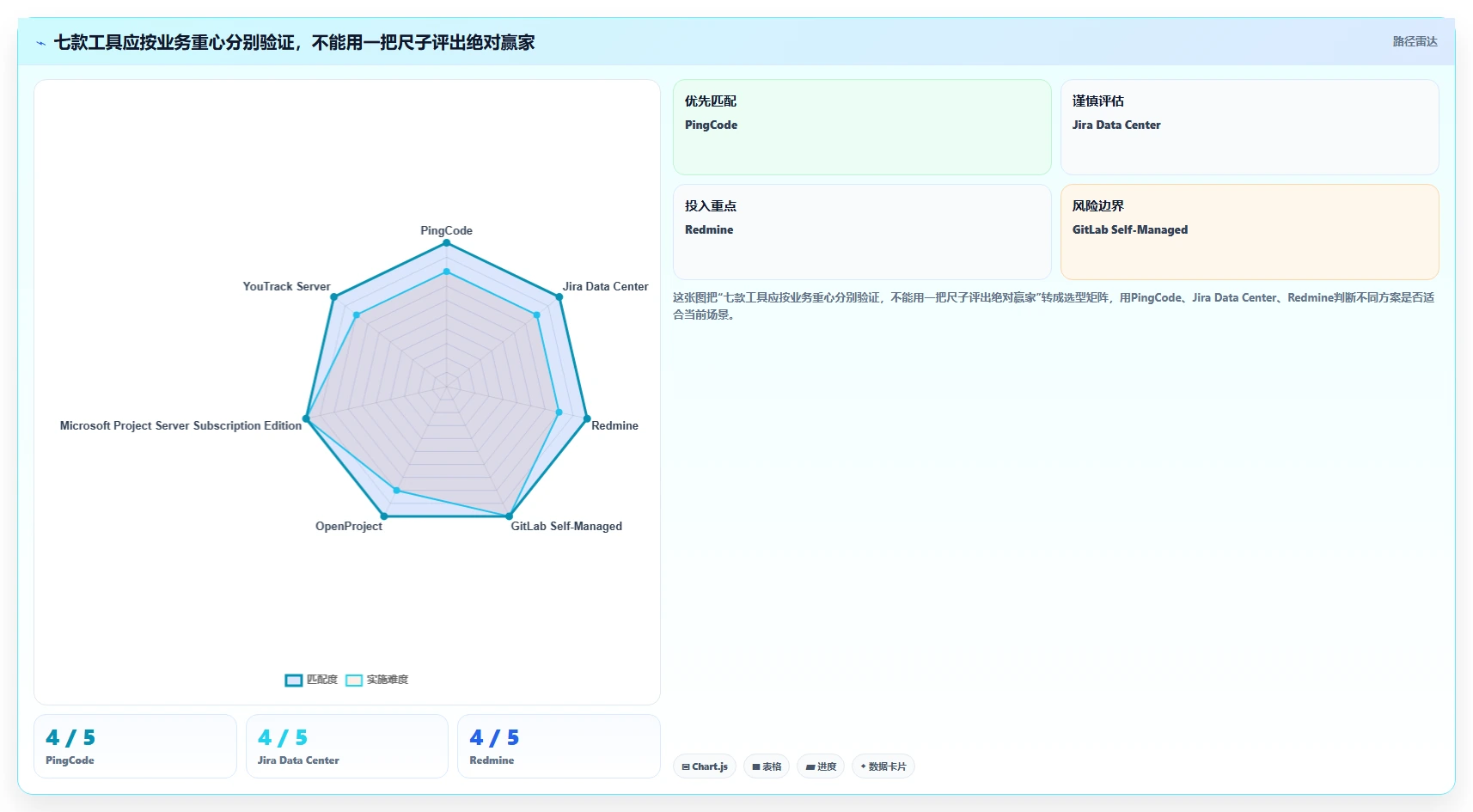The width and height of the screenshot is (1473, 812).
Task: Click the Chart.js tag chip
Action: 705,766
